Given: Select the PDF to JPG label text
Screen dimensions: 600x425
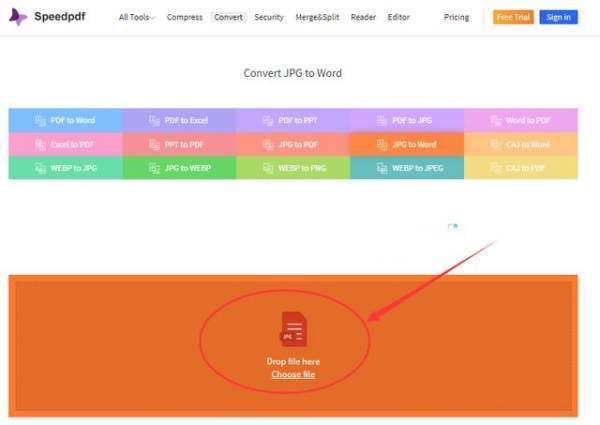Looking at the screenshot, I should [x=412, y=120].
